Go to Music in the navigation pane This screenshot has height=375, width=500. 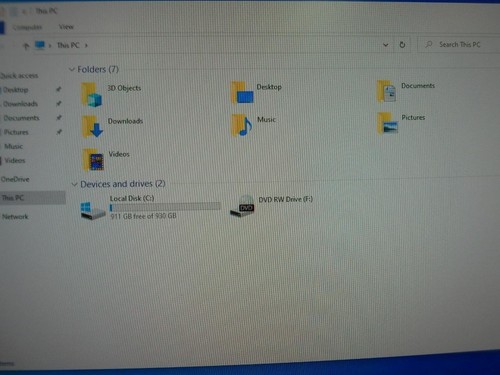point(14,146)
